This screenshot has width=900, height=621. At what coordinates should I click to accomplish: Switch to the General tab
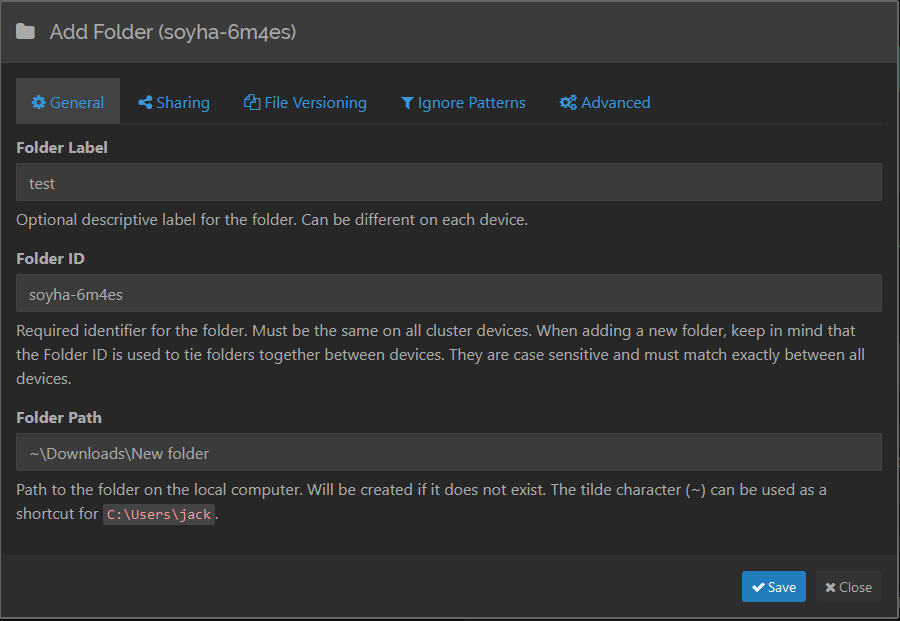click(x=68, y=102)
